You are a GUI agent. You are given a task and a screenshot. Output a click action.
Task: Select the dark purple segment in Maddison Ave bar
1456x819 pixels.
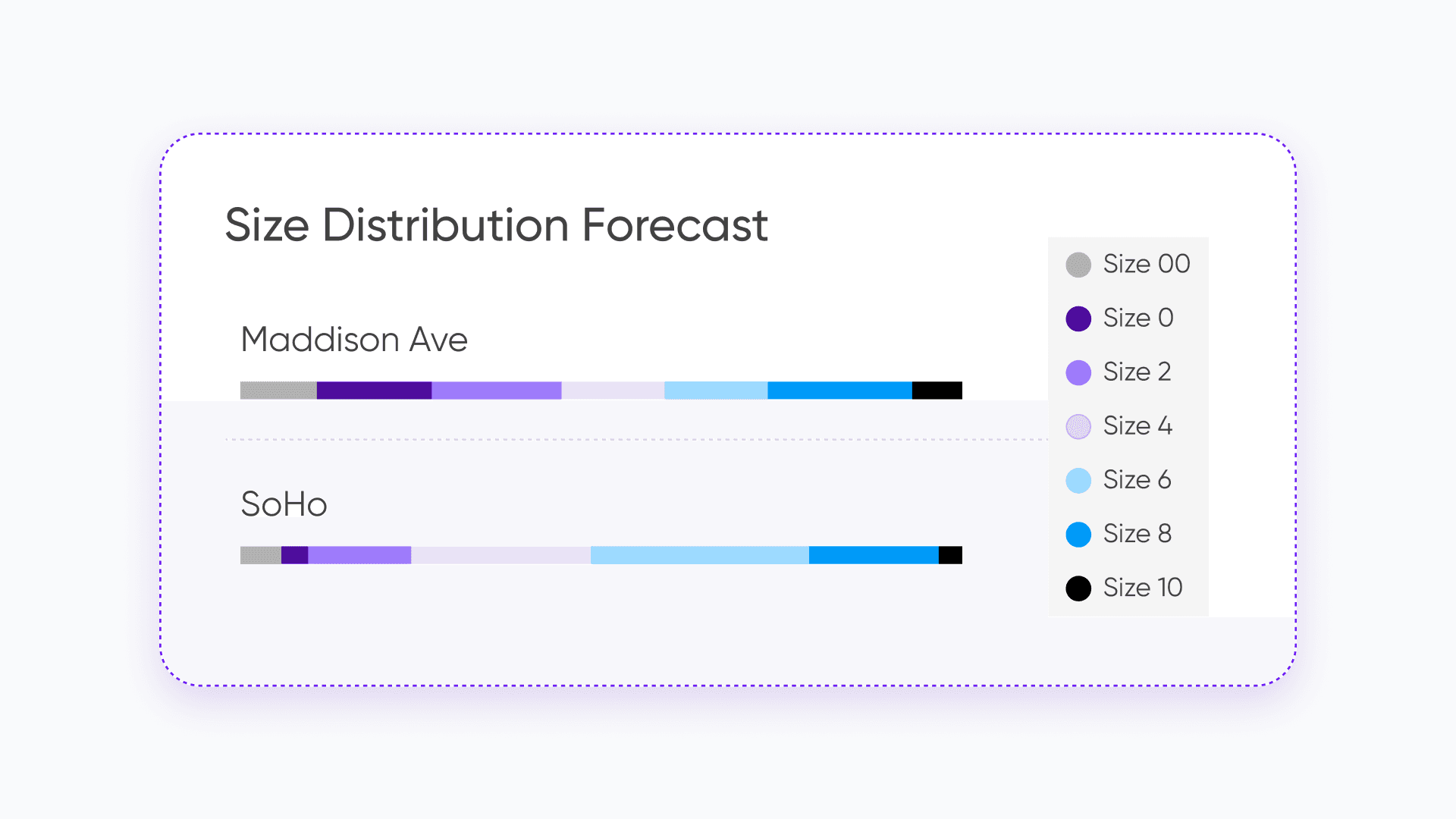[x=374, y=391]
